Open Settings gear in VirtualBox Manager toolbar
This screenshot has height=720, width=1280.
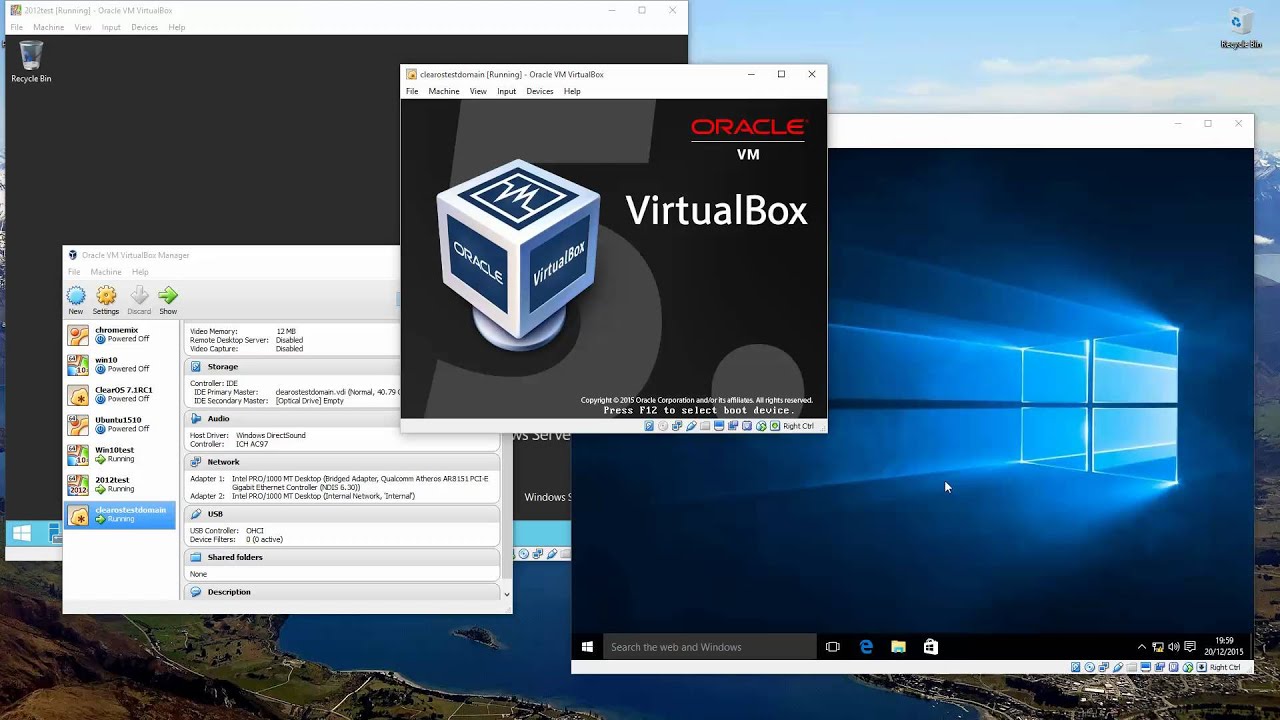[x=106, y=295]
